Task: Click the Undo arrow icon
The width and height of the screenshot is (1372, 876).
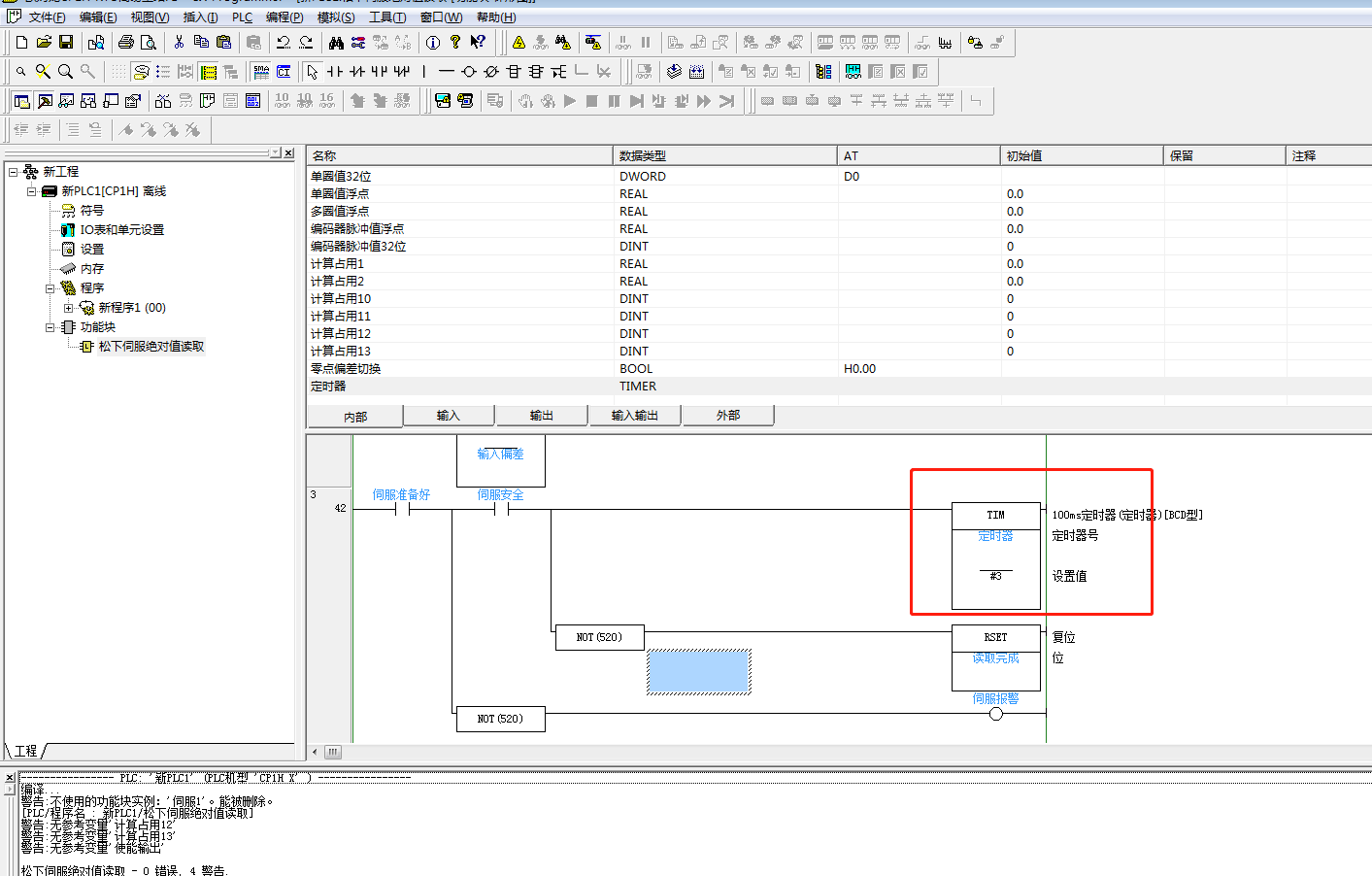Action: [284, 42]
